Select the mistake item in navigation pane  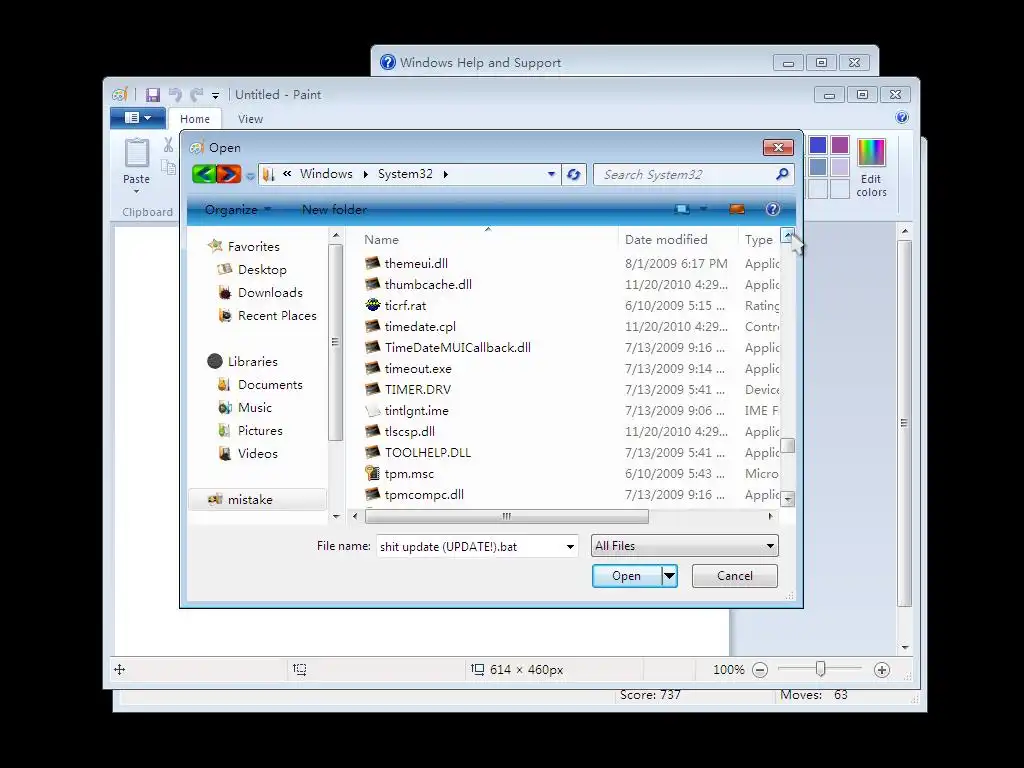point(257,500)
